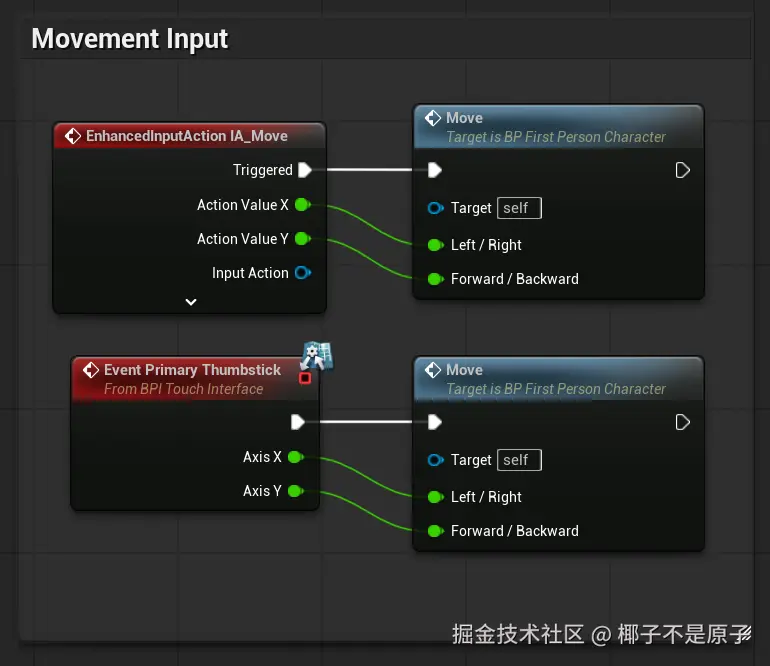Click the Triggered execution output pin
770x666 pixels.
coord(304,170)
